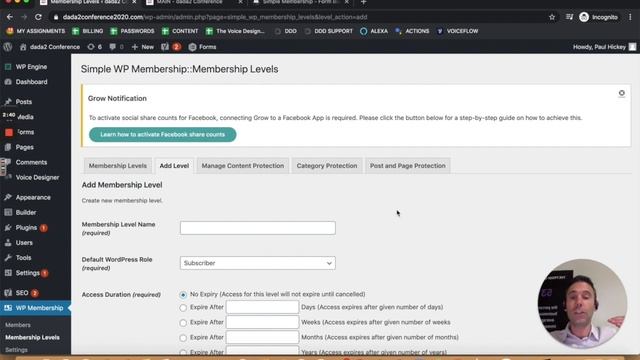The width and height of the screenshot is (640, 360).
Task: Open Members submenu link
Action: [x=18, y=325]
